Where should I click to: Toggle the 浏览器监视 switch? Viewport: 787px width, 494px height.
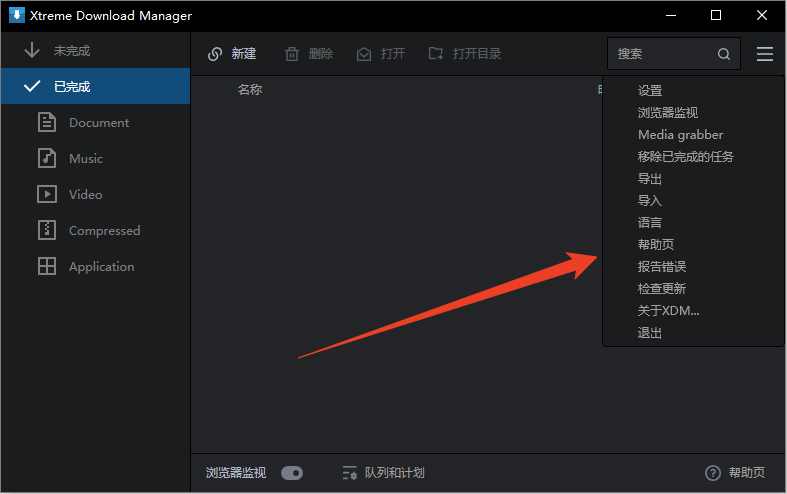click(x=292, y=473)
